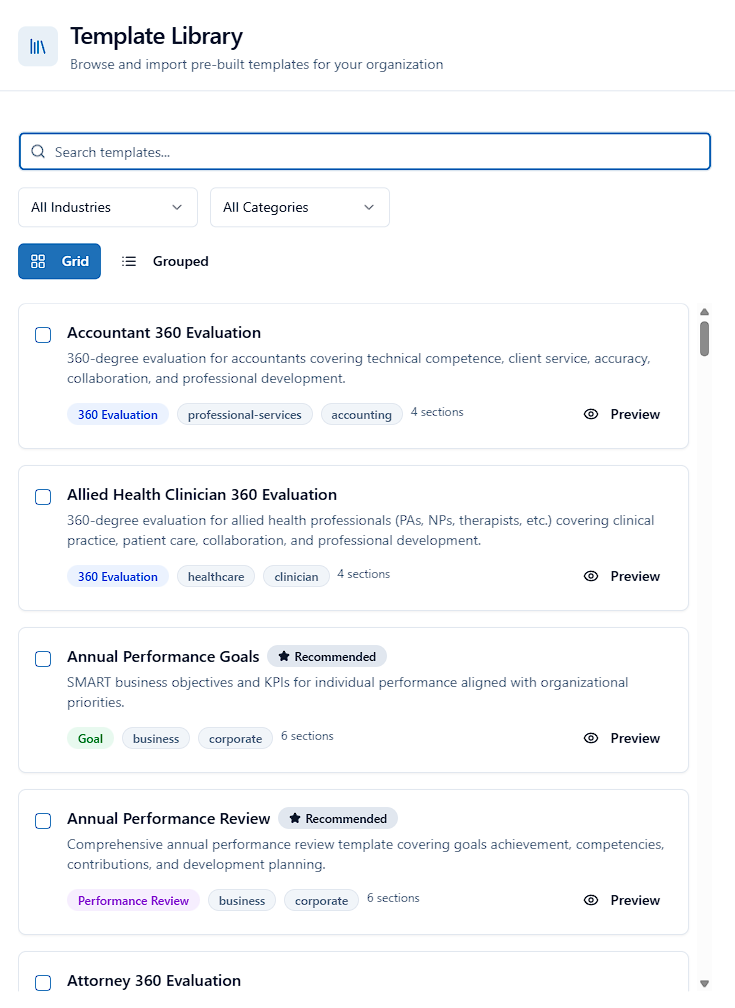The width and height of the screenshot is (735, 1008).
Task: Click the "Browse and import pre-built templates" subtitle
Action: (257, 64)
